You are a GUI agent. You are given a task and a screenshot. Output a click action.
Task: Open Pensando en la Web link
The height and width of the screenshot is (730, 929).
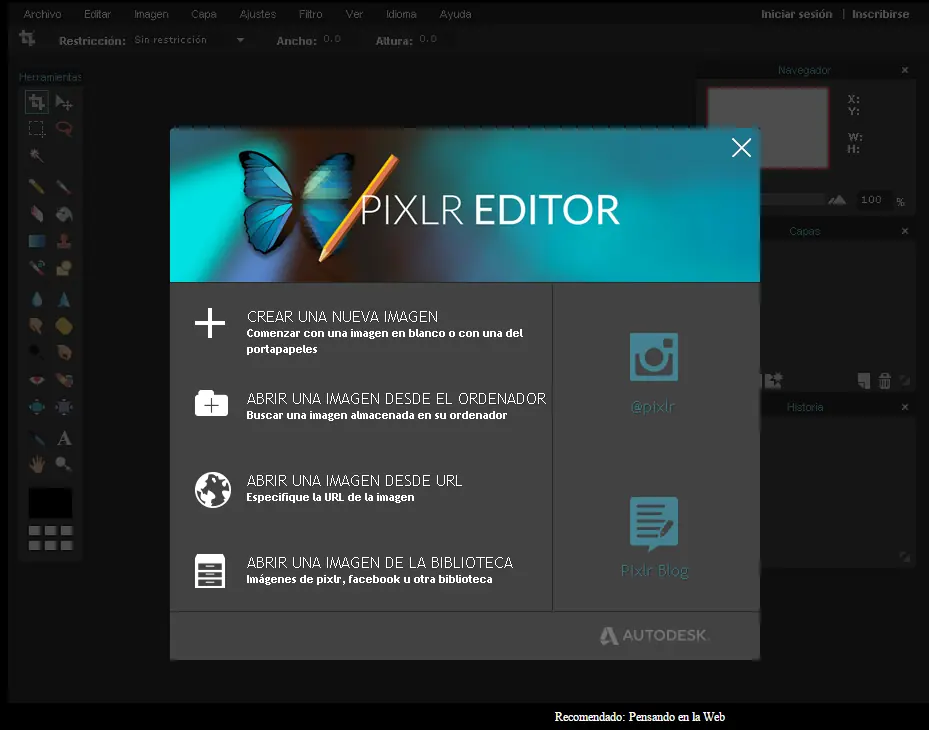click(677, 717)
